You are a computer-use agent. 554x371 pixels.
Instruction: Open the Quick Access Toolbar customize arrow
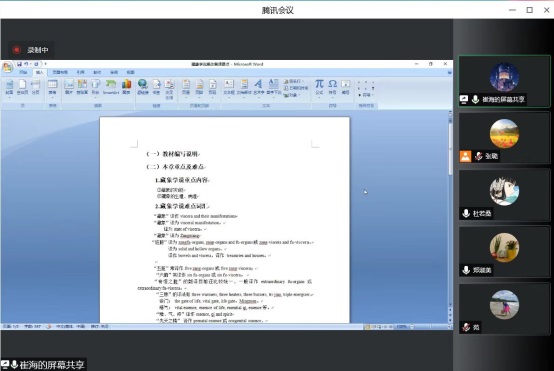46,64
